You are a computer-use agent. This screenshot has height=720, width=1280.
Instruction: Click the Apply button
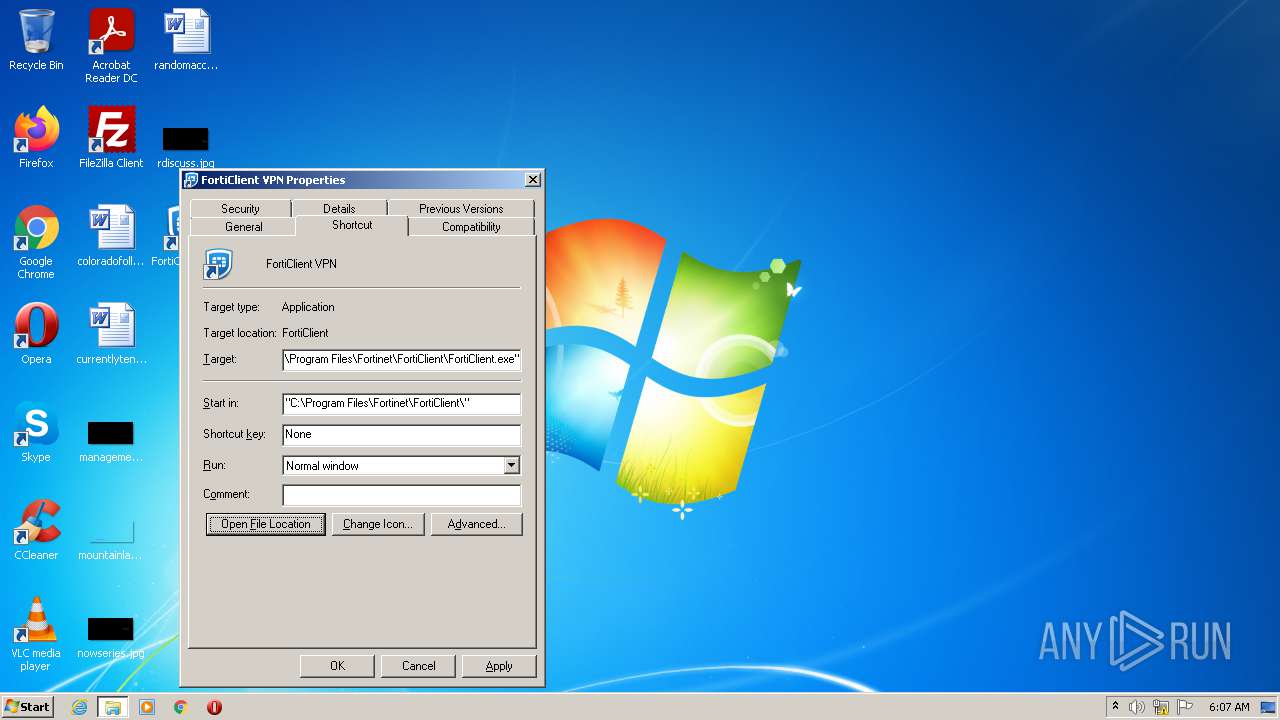[499, 666]
